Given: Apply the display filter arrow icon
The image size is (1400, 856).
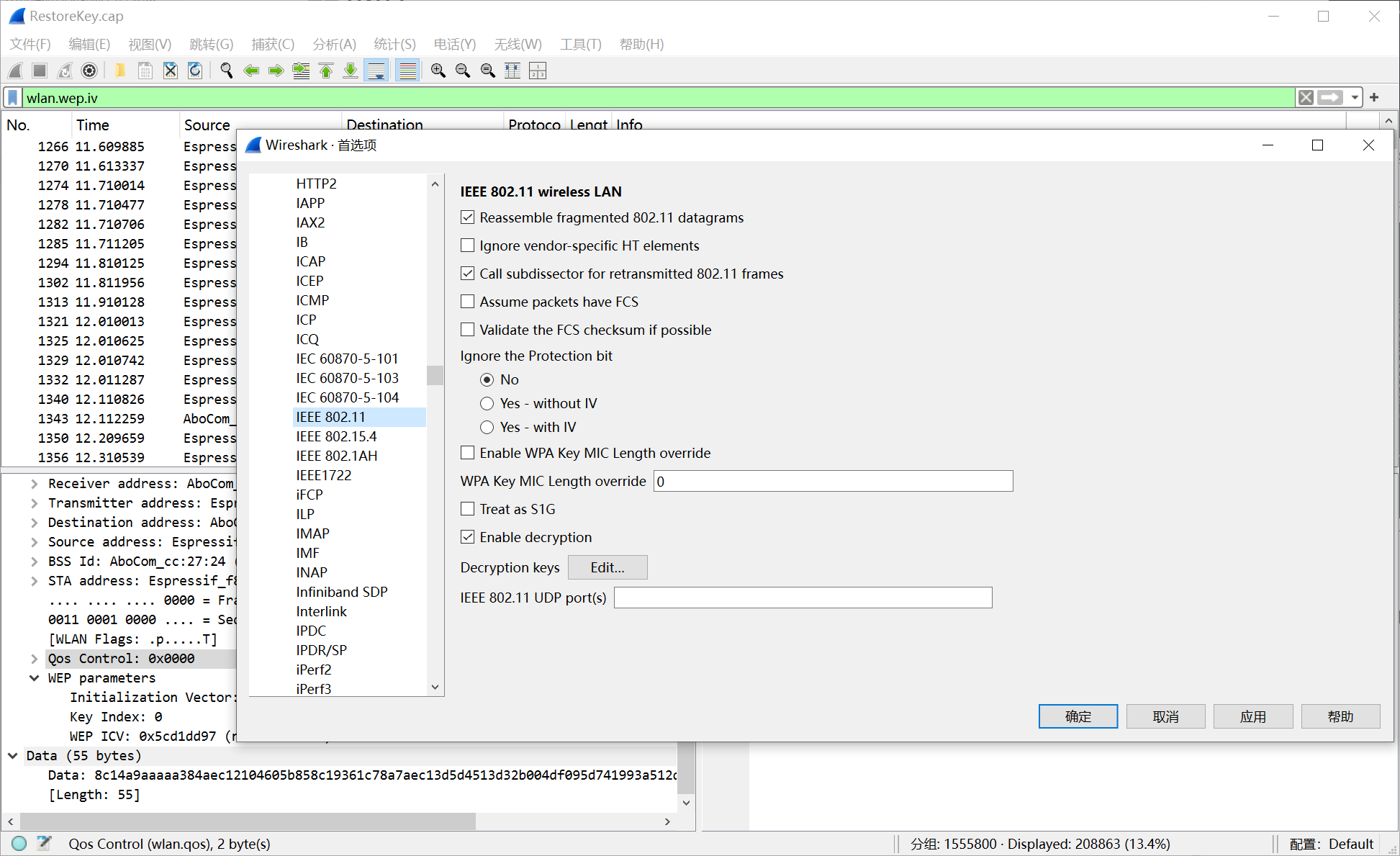Looking at the screenshot, I should tap(1330, 97).
